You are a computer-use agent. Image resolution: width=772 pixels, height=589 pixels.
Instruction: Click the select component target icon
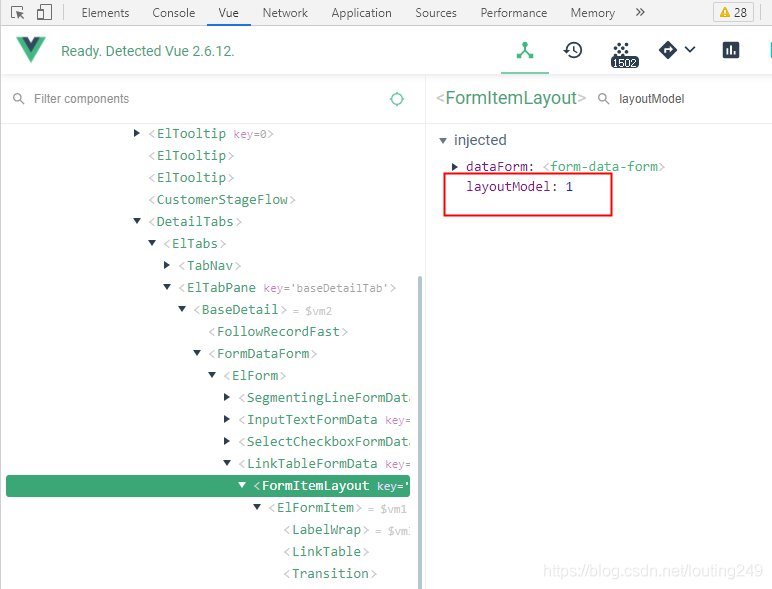point(397,99)
